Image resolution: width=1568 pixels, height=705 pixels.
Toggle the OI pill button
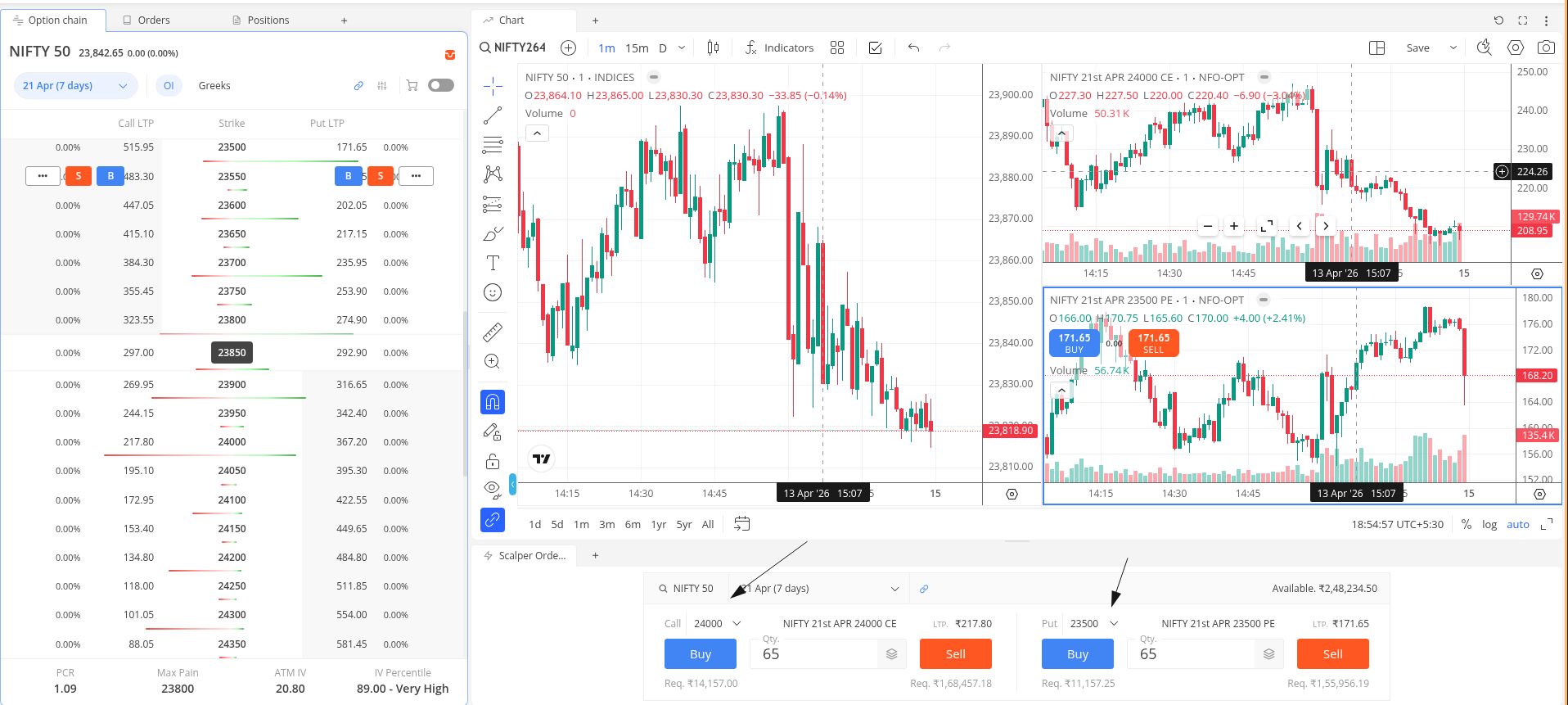coord(169,85)
